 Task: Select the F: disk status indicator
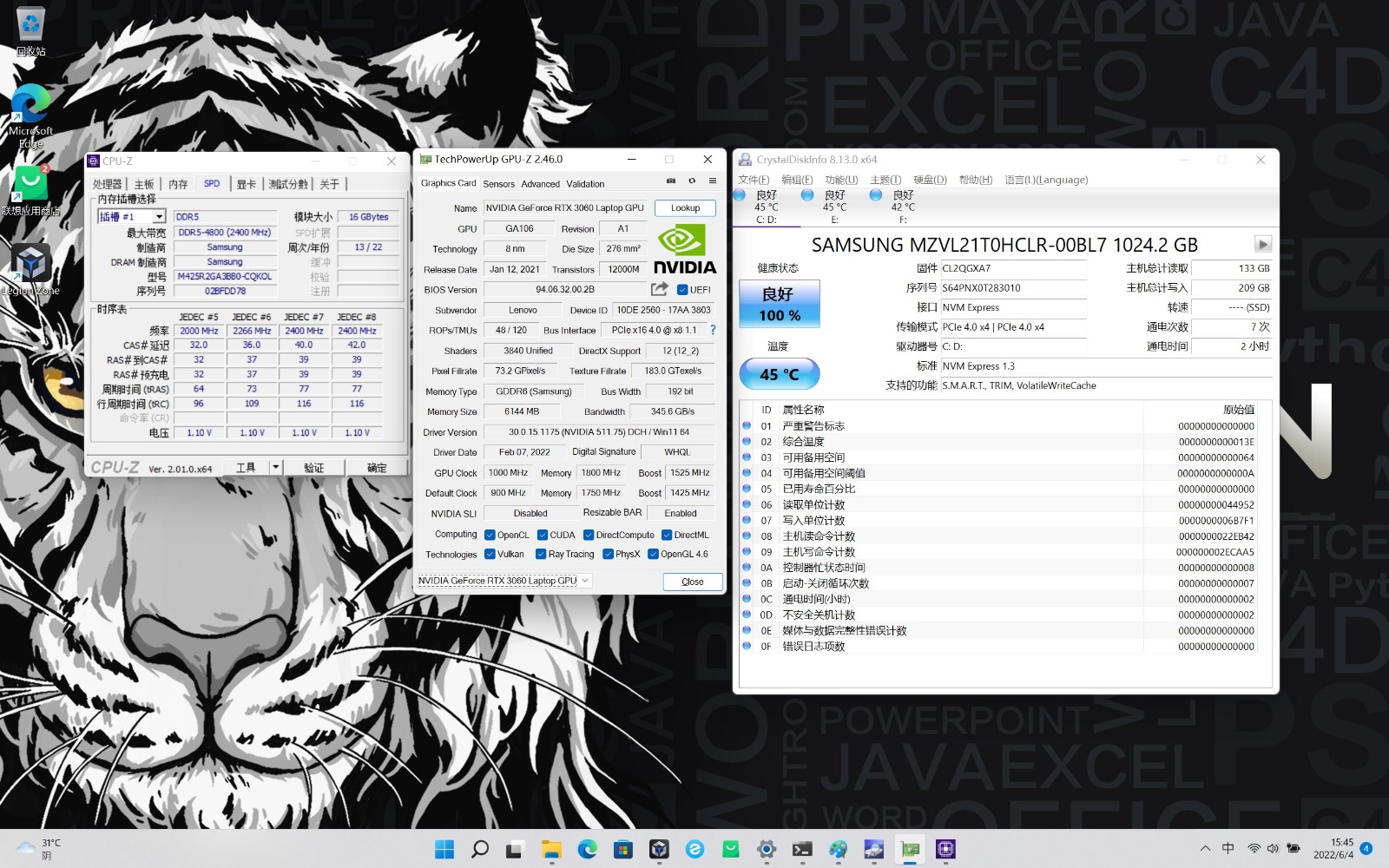(903, 207)
